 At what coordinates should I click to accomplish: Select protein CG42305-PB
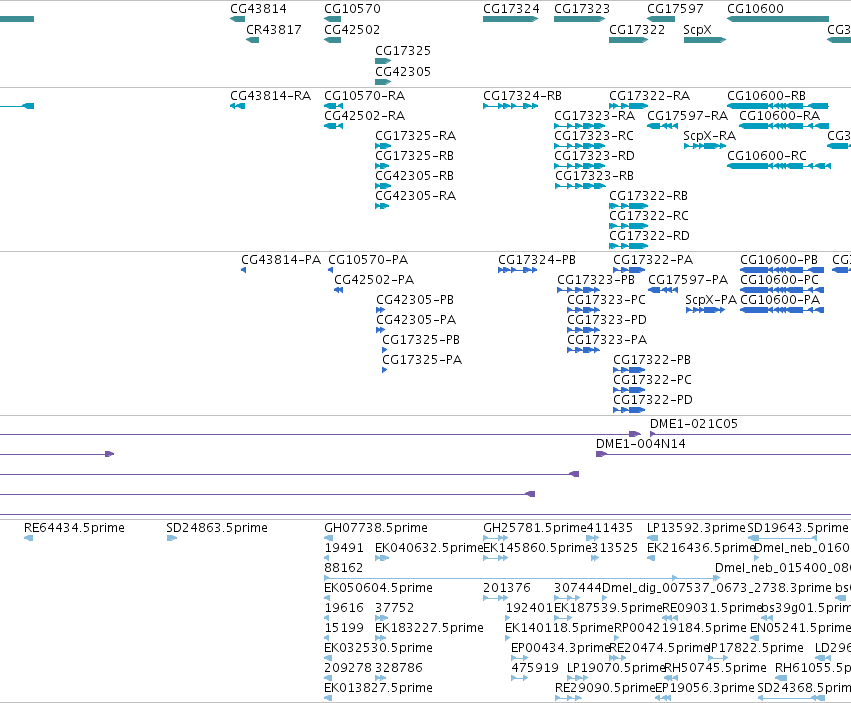(415, 300)
